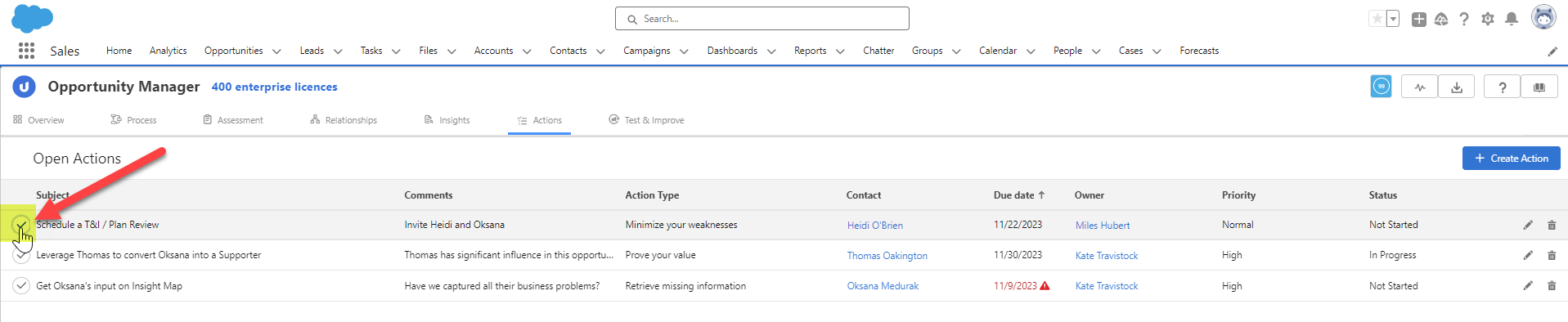This screenshot has width=1568, height=322.
Task: Edit the Schedule a T&I action
Action: (1528, 225)
